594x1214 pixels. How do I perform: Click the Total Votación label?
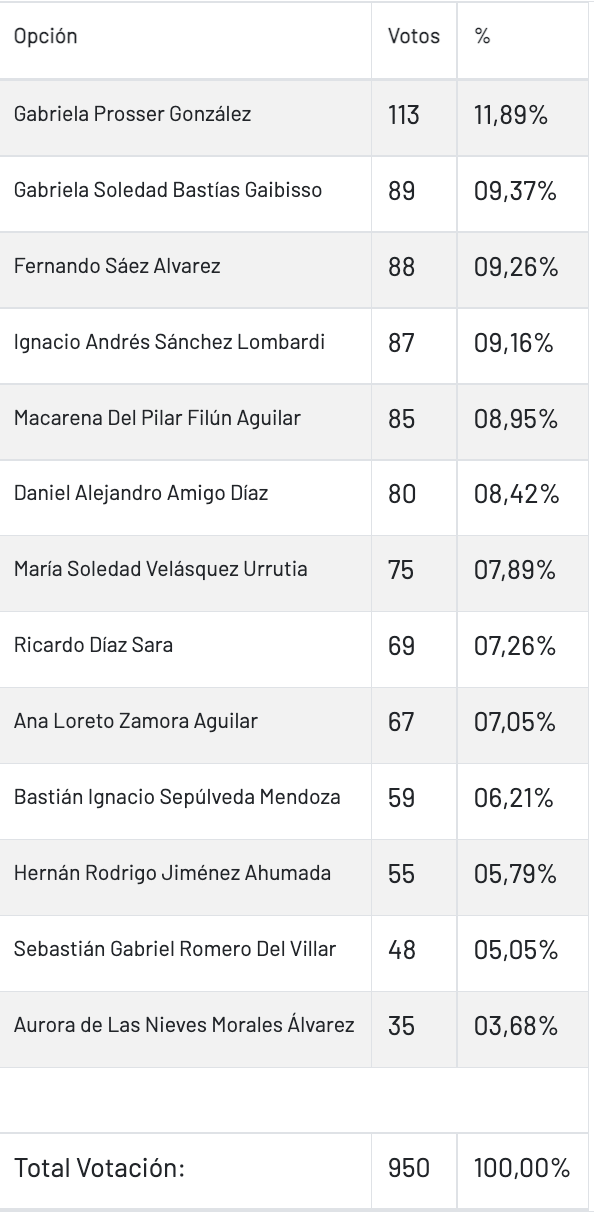100,1168
